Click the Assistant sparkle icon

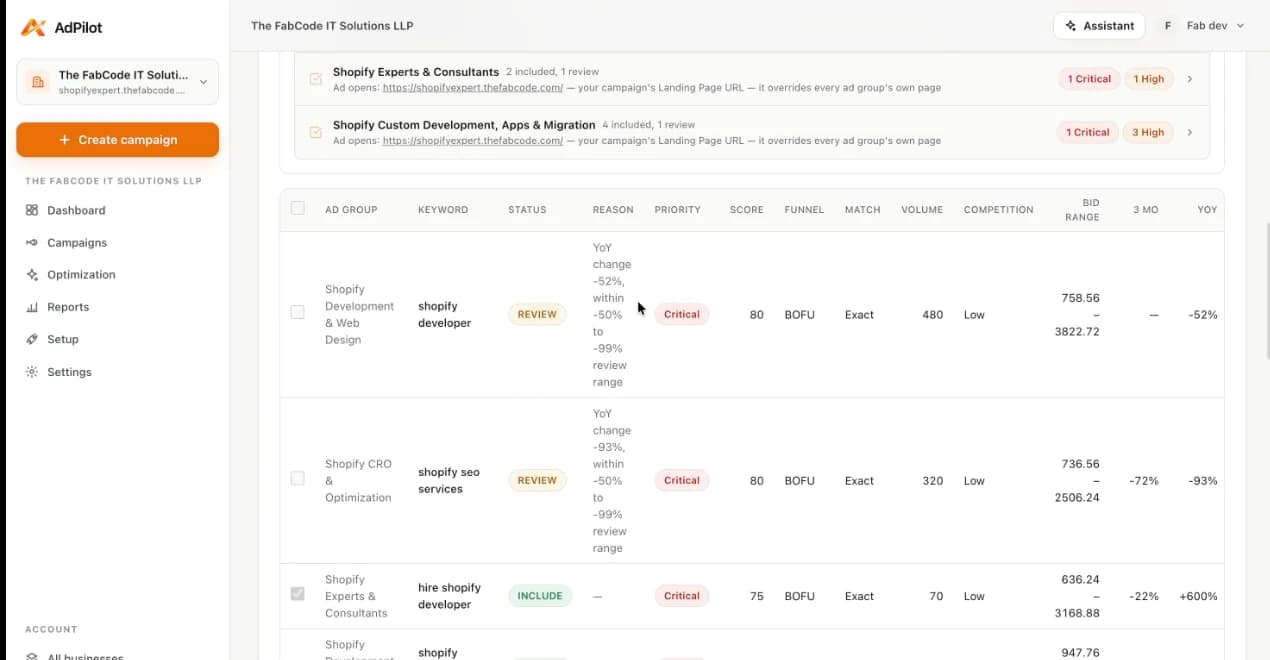point(1071,26)
